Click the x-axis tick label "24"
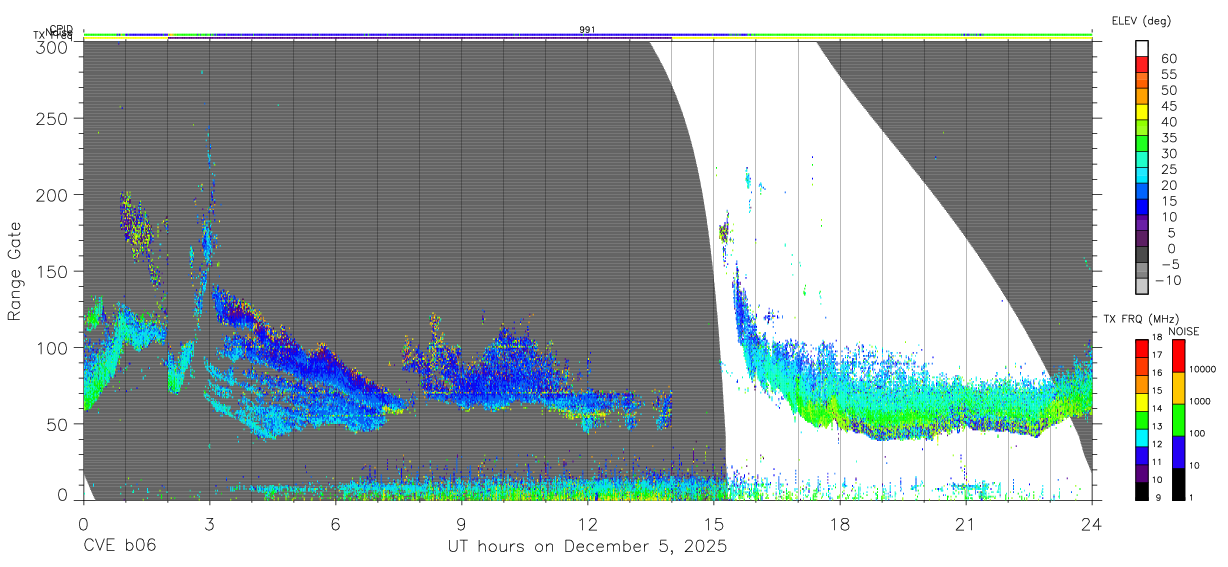Screen dimensions: 1228x567 (1092, 523)
